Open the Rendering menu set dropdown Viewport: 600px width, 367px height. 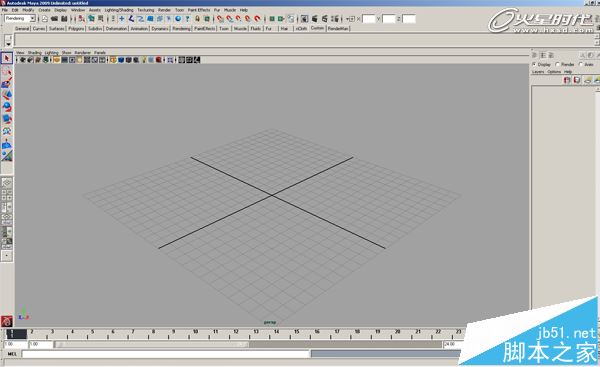(x=20, y=18)
